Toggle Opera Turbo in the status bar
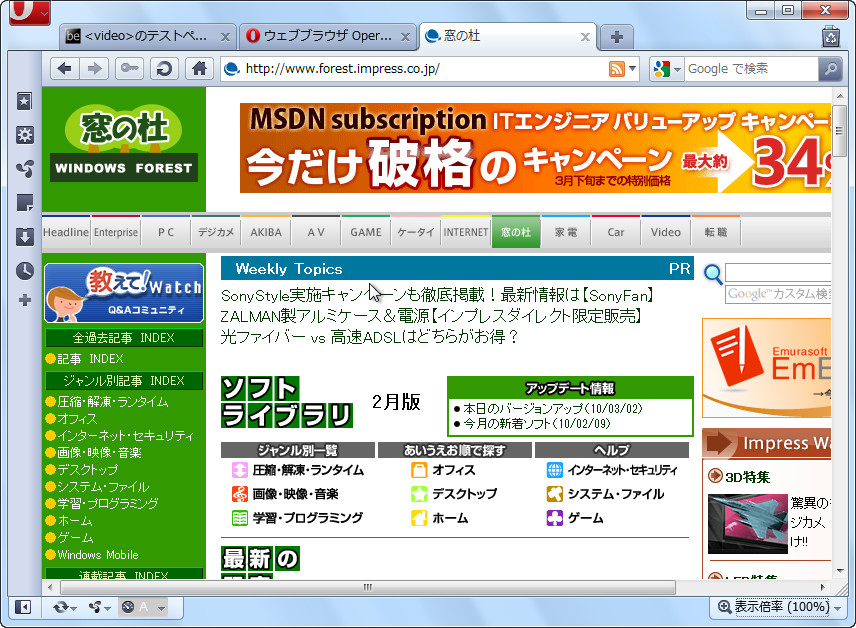 coord(127,607)
